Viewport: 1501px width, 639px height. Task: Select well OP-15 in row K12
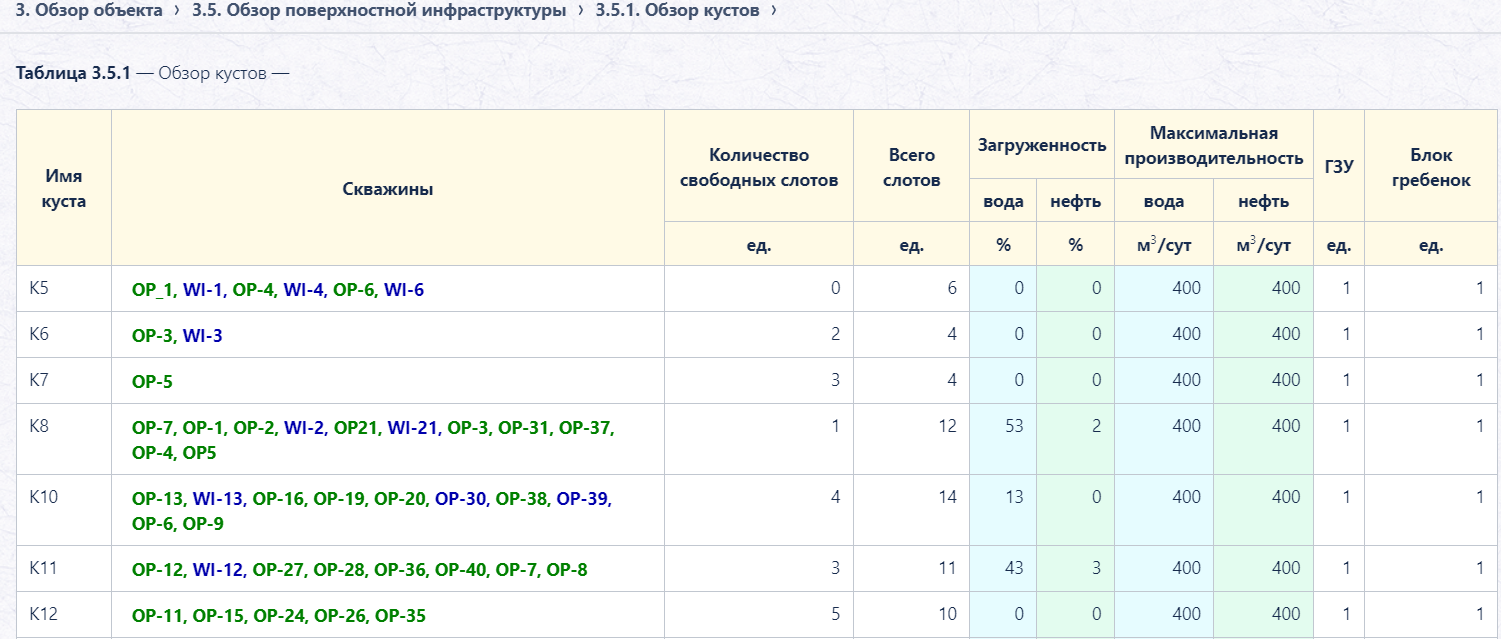coord(218,616)
